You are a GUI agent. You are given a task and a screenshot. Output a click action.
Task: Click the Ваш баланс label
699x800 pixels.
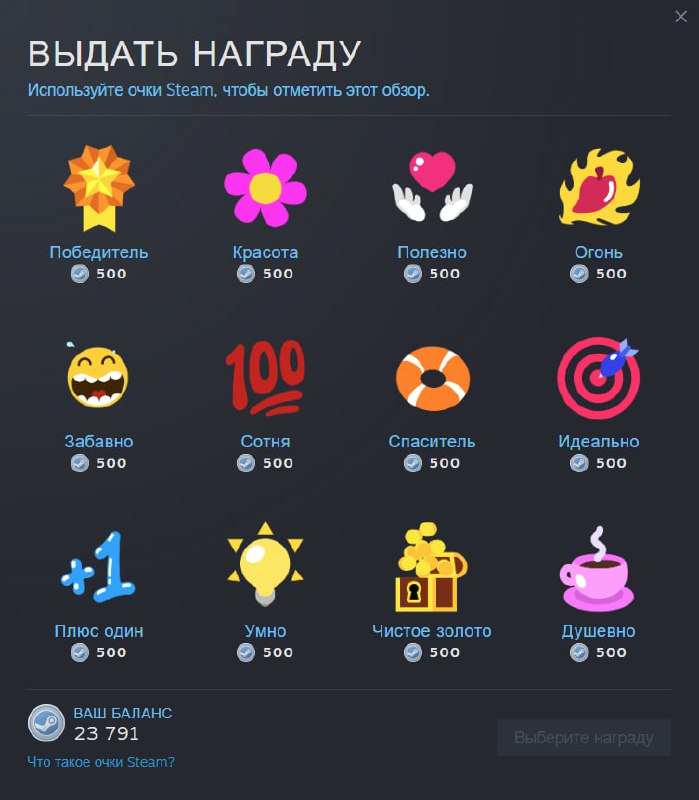click(122, 713)
